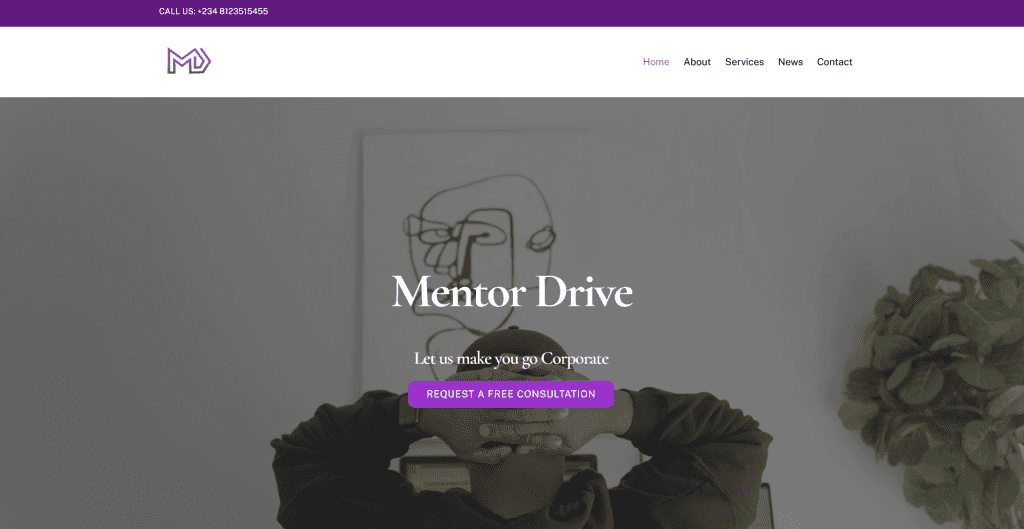The width and height of the screenshot is (1024, 529).
Task: Click the CALL US label
Action: 177,11
